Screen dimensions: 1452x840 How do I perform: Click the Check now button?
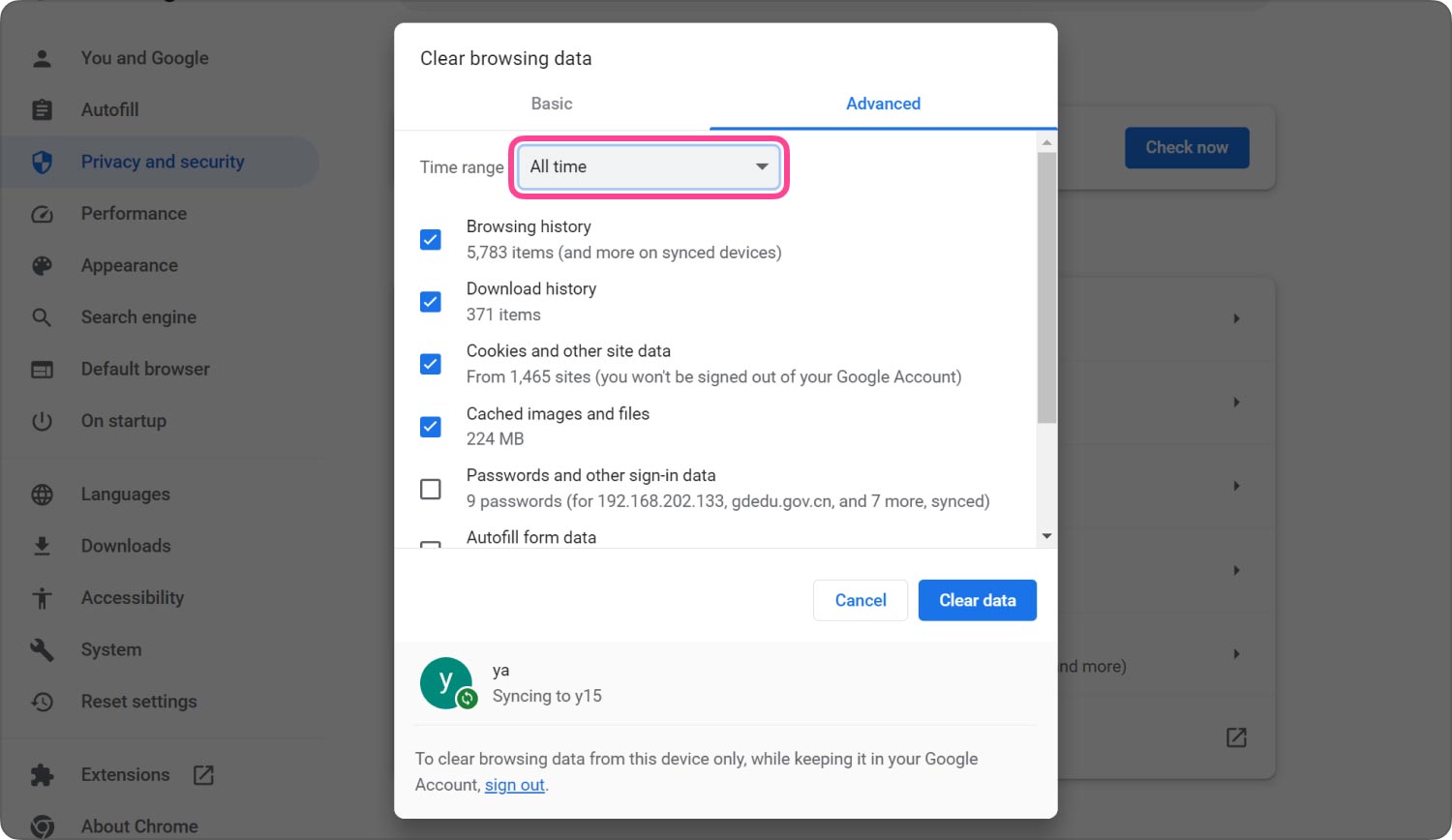pyautogui.click(x=1187, y=148)
